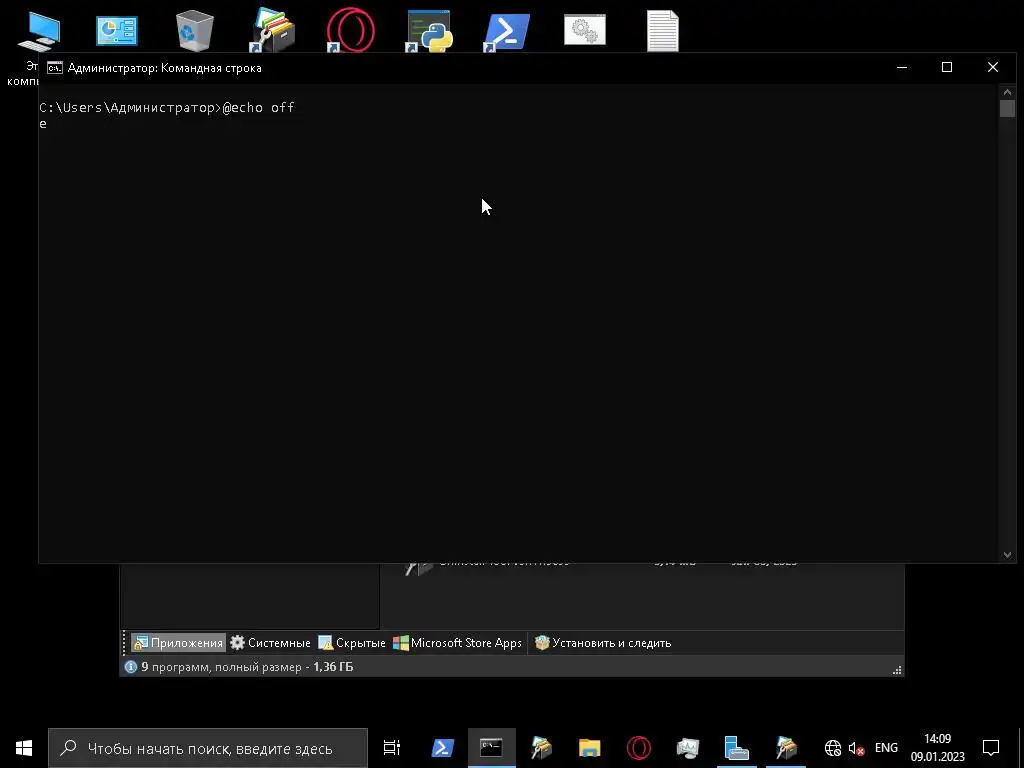
Task: Open the gears batch file on the desktop
Action: [584, 30]
